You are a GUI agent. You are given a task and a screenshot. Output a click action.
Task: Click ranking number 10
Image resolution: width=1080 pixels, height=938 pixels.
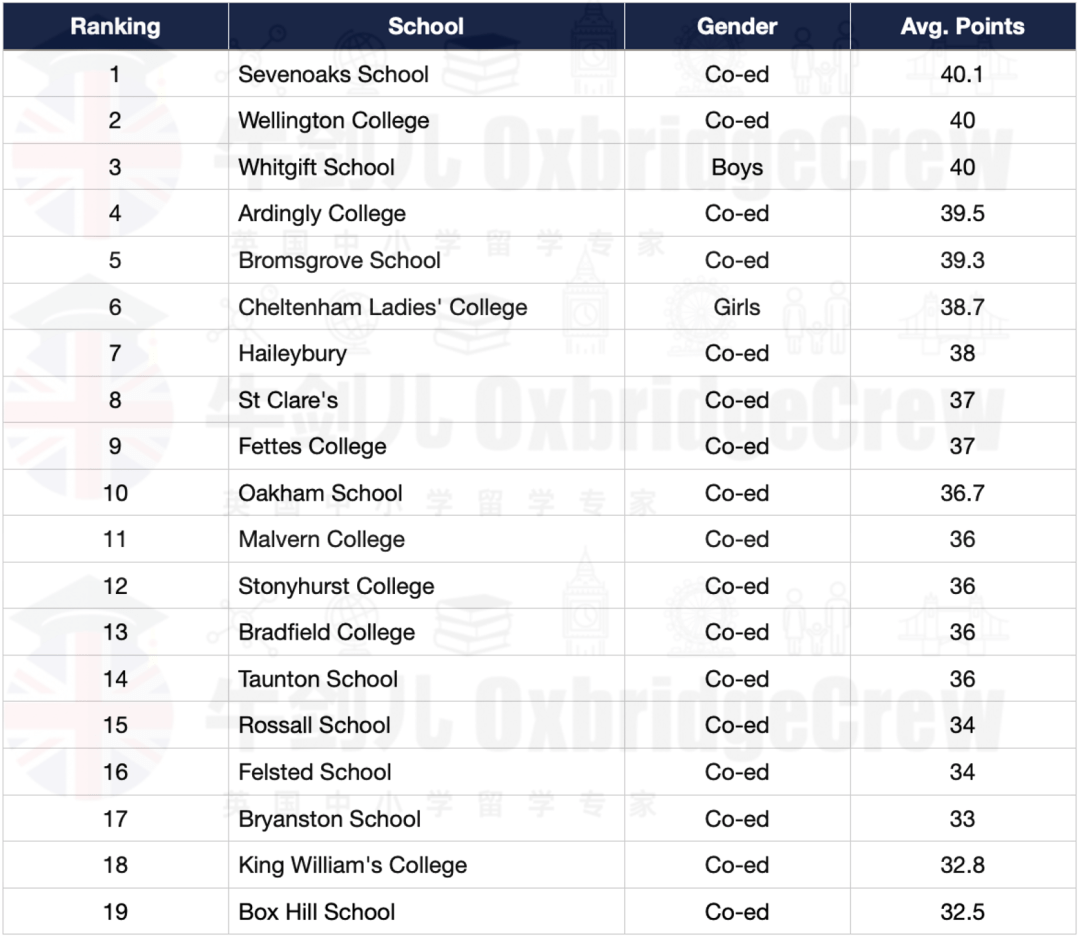pyautogui.click(x=115, y=493)
